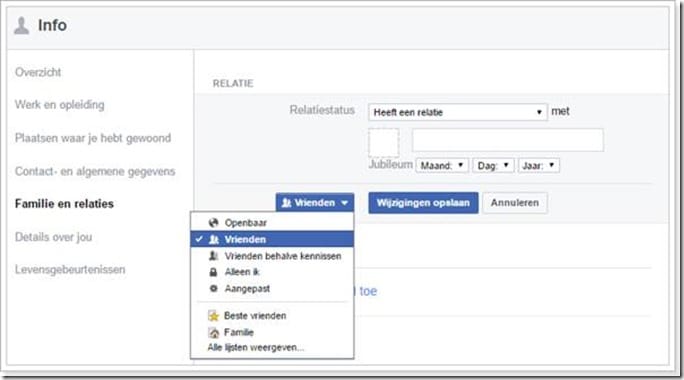Click the Wijzigingen opslaan button
Viewport: 684px width, 380px height.
pyautogui.click(x=423, y=203)
